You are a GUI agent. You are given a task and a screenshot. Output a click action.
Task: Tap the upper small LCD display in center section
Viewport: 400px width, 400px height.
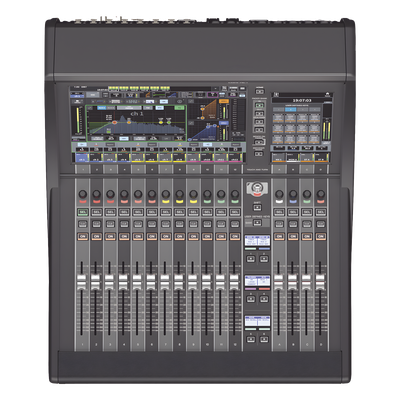(x=257, y=241)
